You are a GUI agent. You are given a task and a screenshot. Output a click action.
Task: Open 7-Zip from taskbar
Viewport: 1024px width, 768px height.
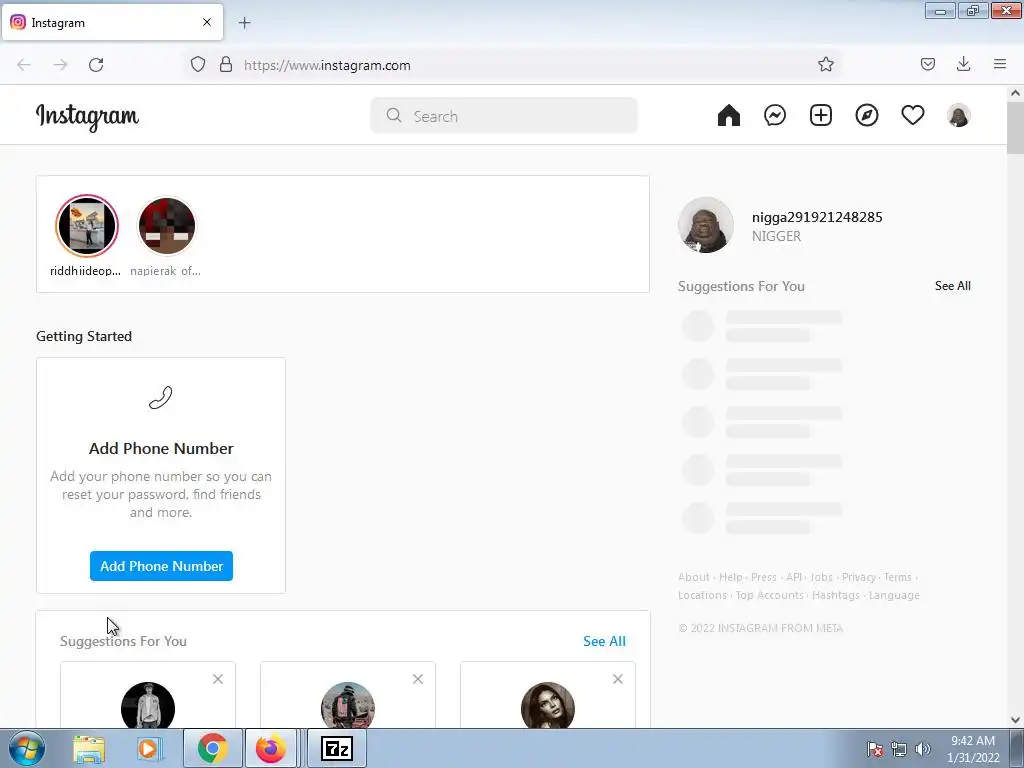point(337,748)
